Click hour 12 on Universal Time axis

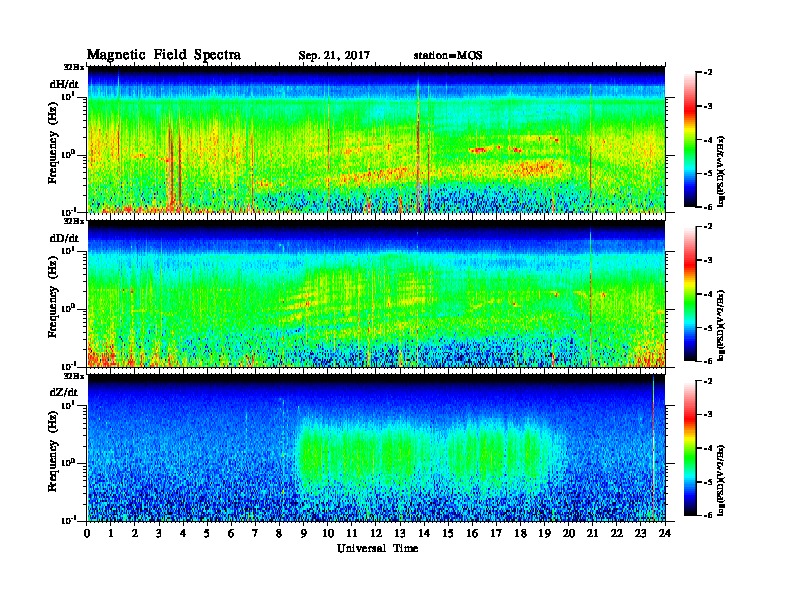click(x=376, y=533)
